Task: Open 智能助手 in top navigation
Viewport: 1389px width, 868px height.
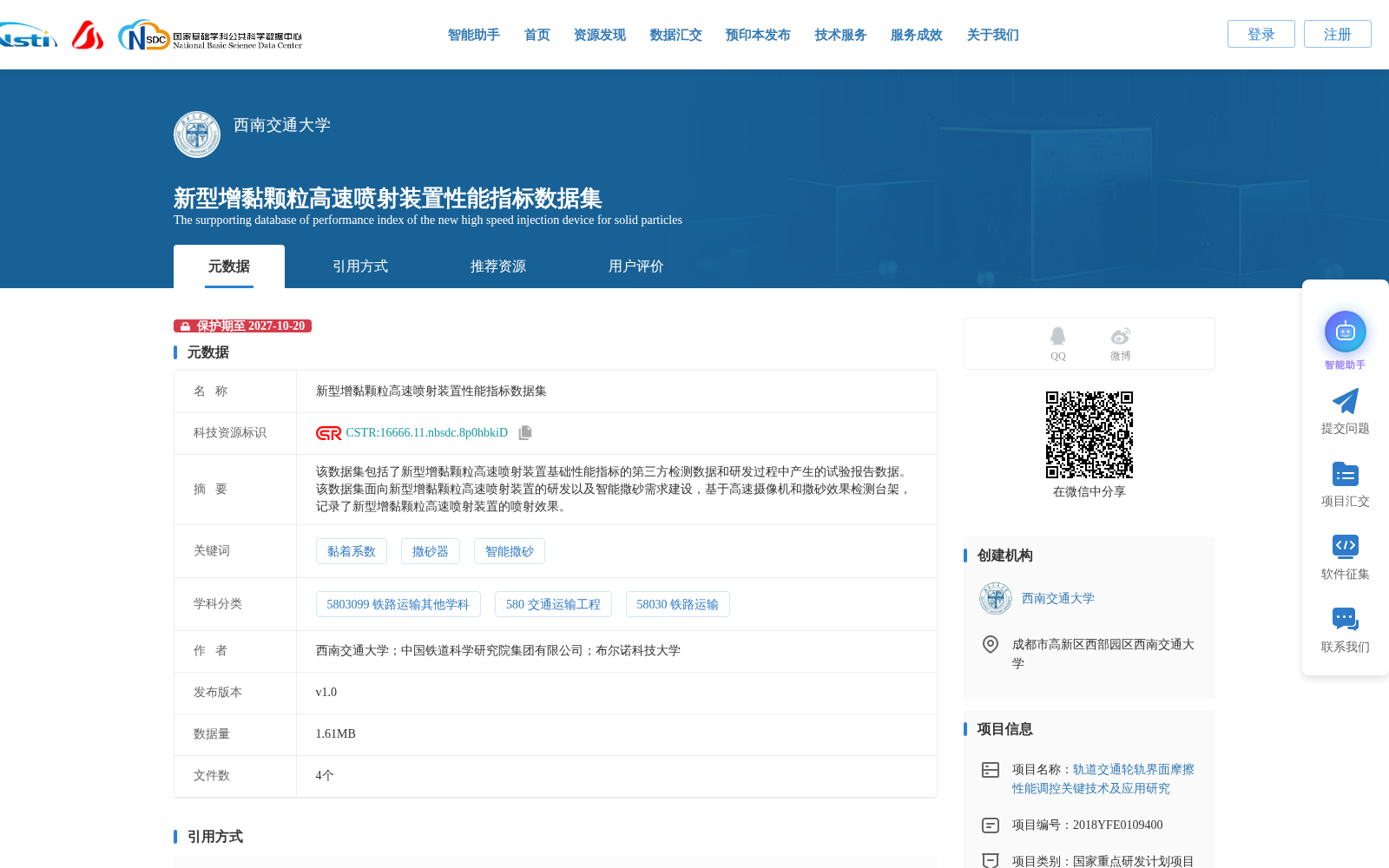Action: [x=474, y=35]
